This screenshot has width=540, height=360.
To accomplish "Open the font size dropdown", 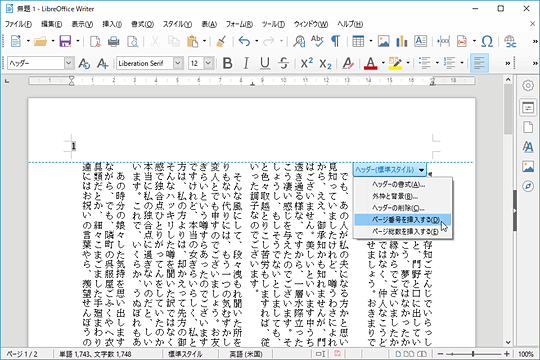I will [x=208, y=63].
